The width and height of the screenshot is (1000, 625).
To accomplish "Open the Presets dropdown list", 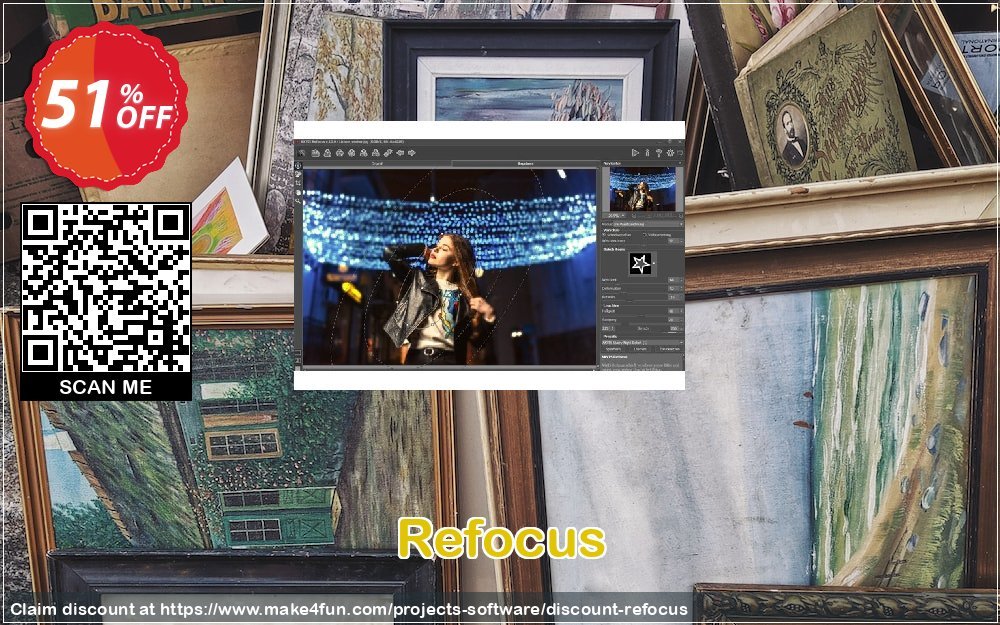I will [642, 342].
